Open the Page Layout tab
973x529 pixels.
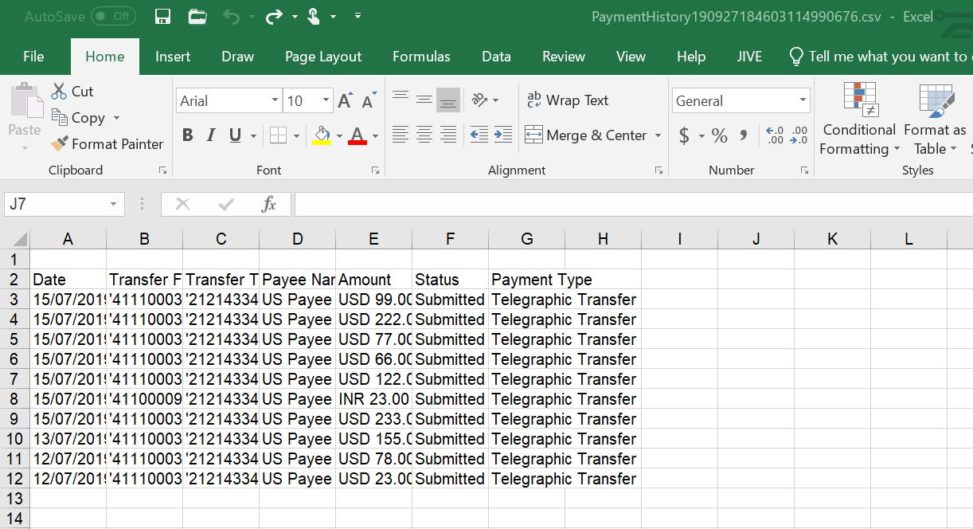click(323, 56)
